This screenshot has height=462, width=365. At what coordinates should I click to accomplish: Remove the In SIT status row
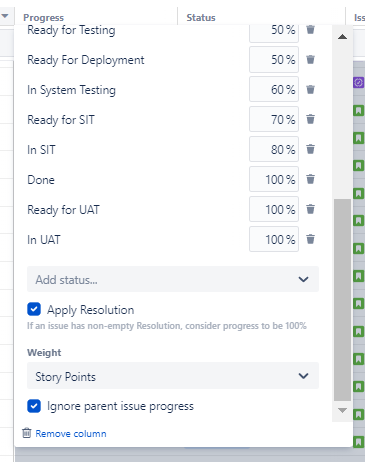point(310,149)
